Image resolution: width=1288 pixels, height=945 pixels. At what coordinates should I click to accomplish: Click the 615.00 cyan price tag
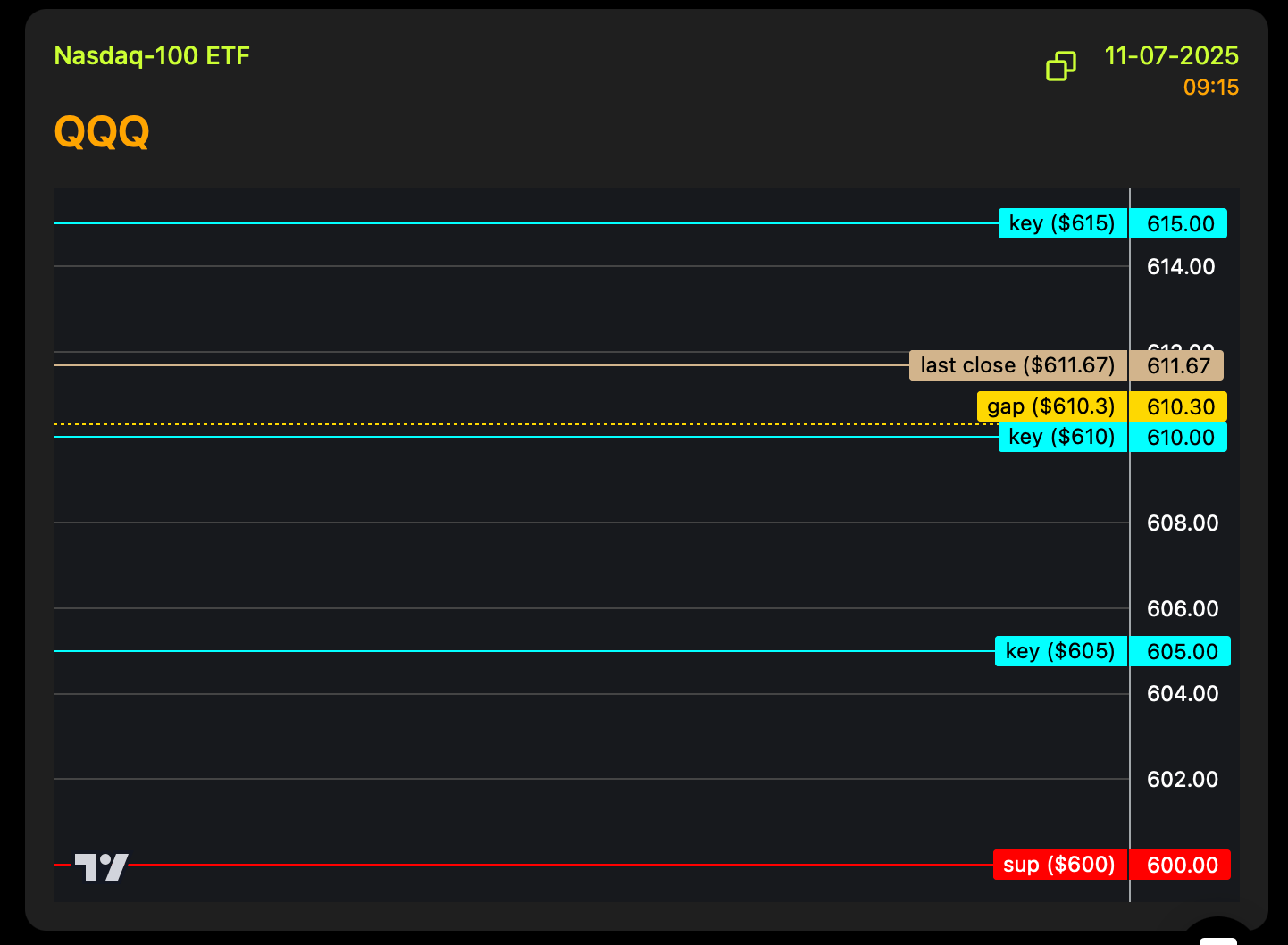tap(1180, 223)
